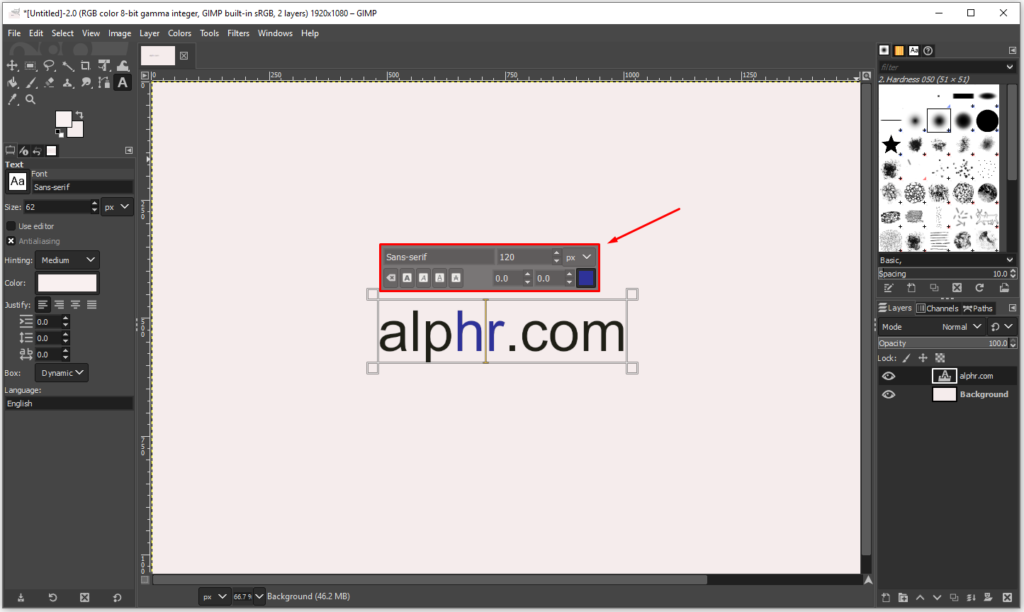Open the Edit Brush dialog
The height and width of the screenshot is (612, 1024).
click(890, 287)
